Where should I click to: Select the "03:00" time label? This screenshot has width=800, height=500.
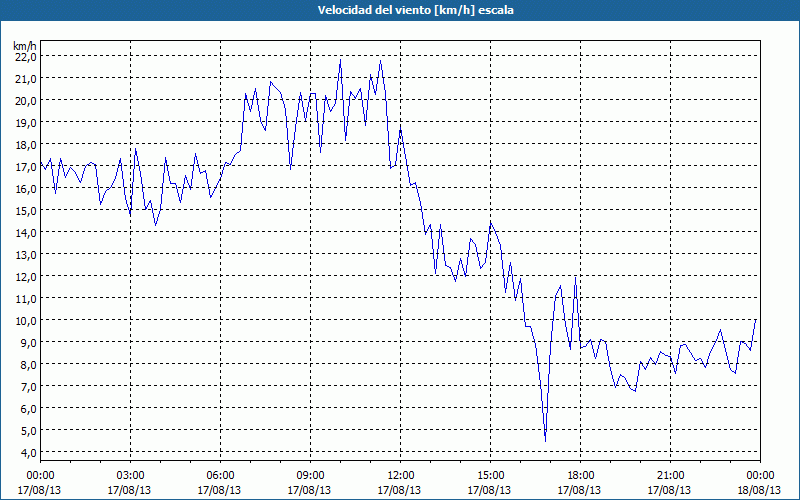click(130, 476)
